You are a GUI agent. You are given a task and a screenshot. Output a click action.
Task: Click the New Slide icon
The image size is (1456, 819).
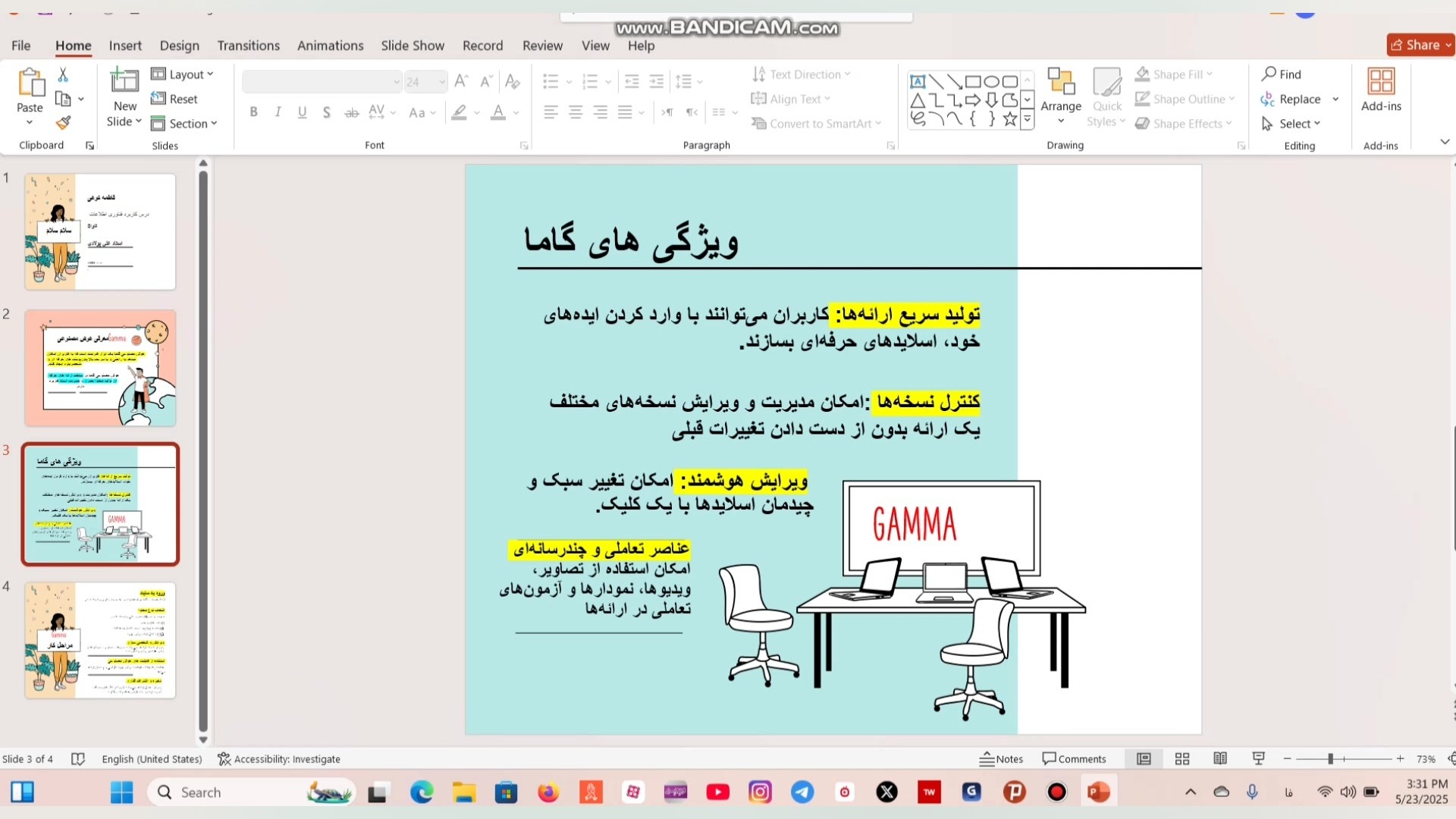tap(124, 80)
